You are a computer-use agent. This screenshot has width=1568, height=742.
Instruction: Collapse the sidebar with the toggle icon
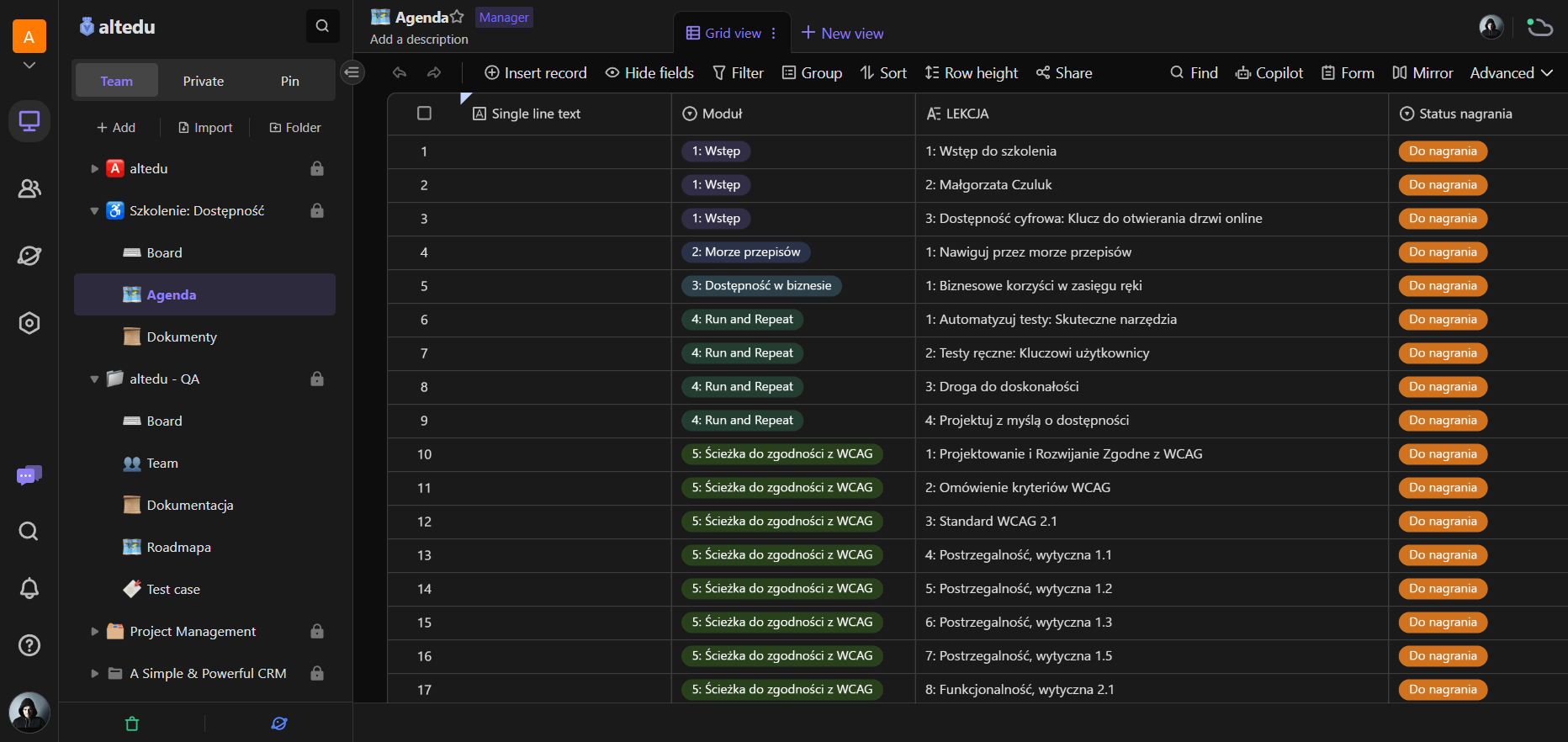(352, 72)
